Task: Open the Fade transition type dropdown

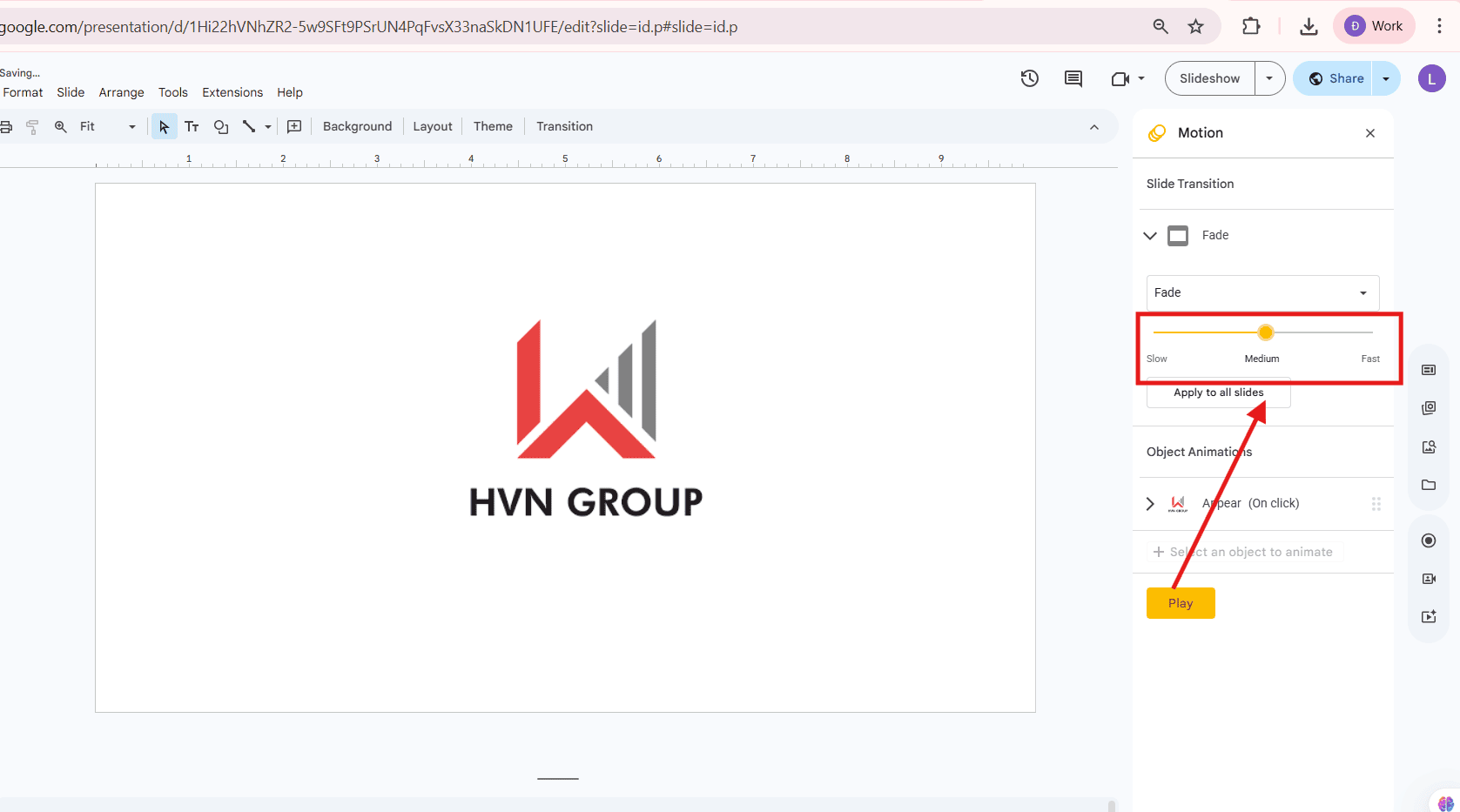Action: [x=1262, y=292]
